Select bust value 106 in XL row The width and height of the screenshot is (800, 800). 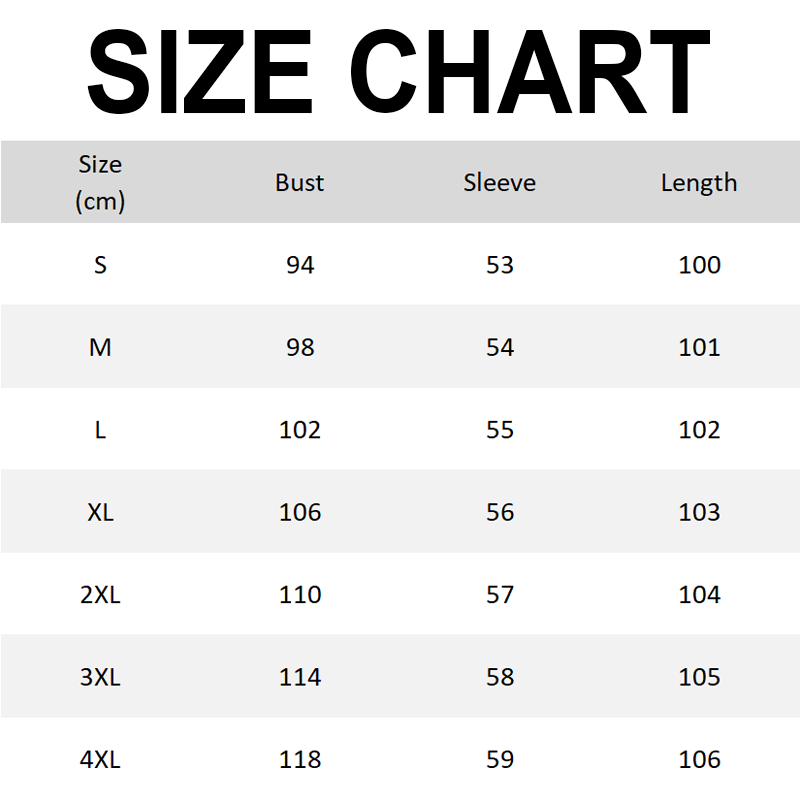(300, 512)
